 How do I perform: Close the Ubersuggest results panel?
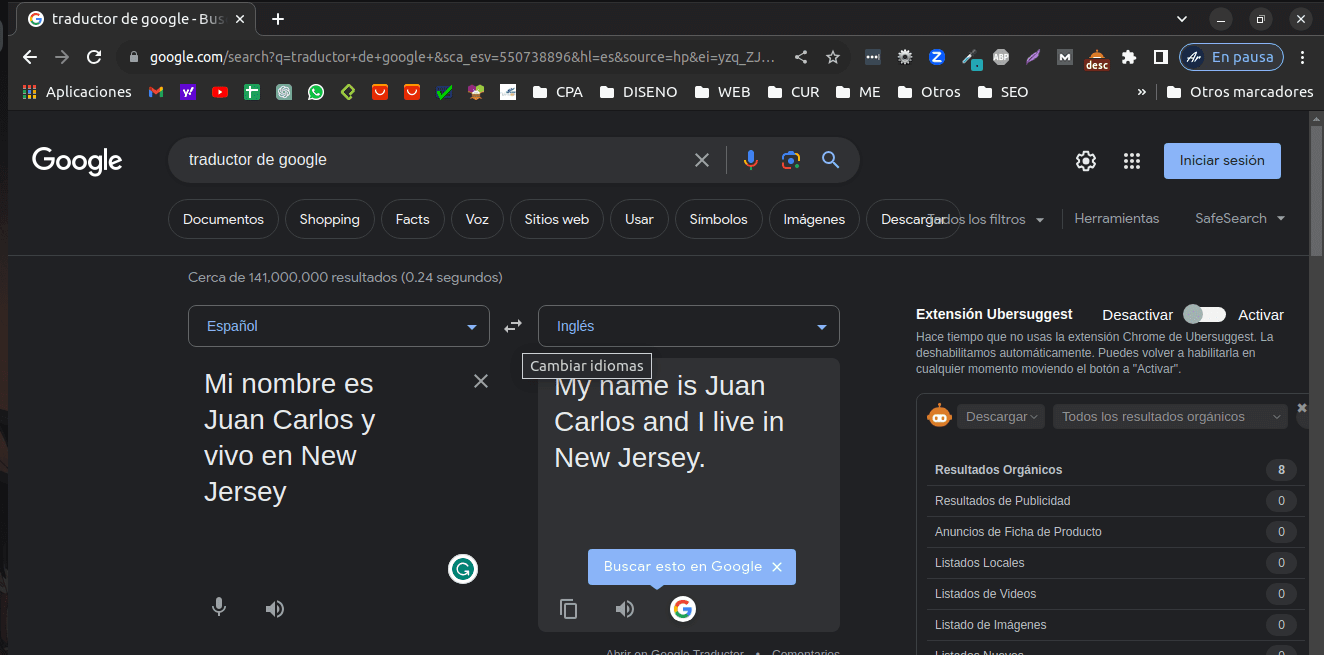[x=1302, y=408]
